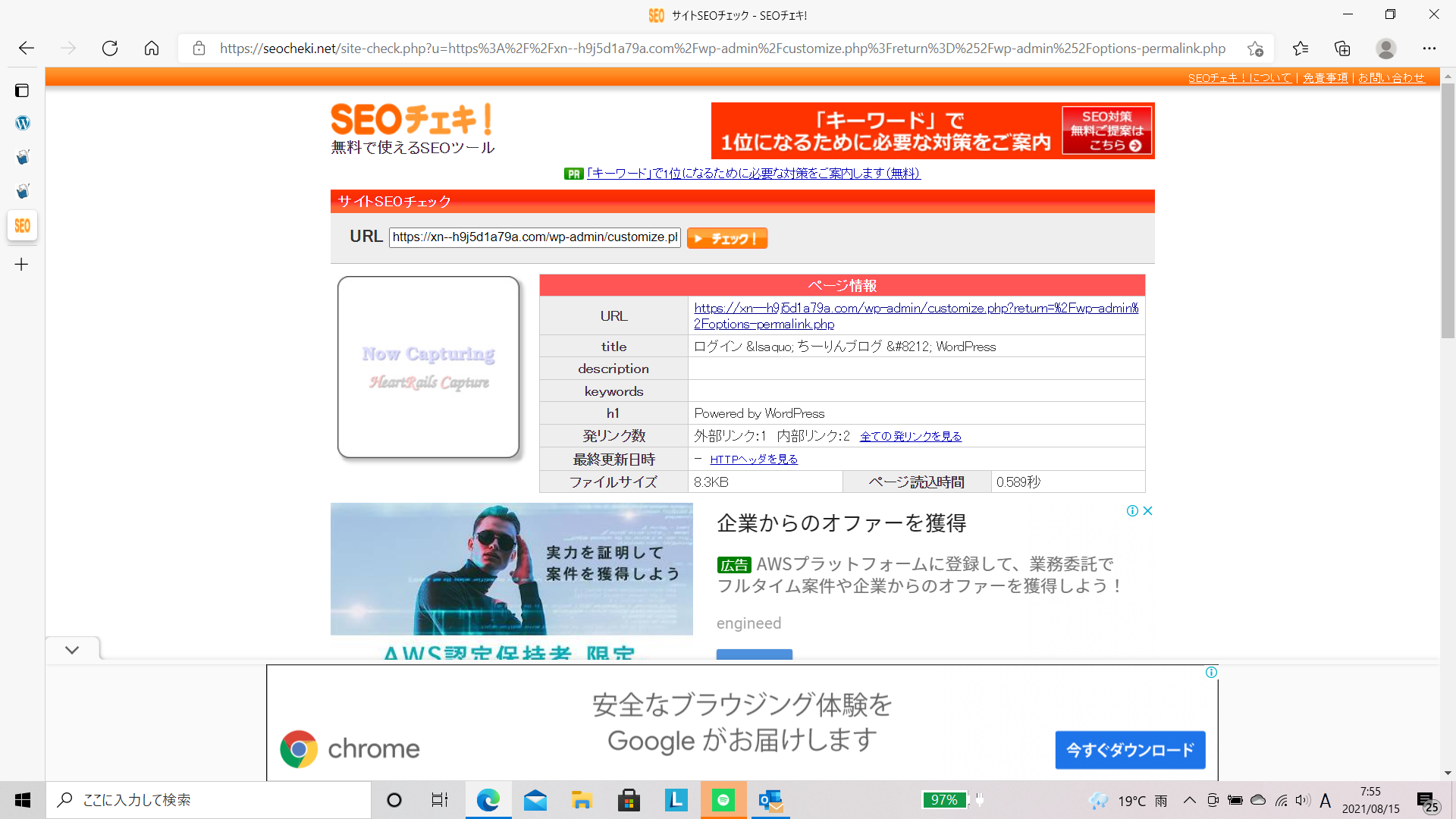This screenshot has width=1456, height=819.
Task: Open the 免責事項 link
Action: pyautogui.click(x=1325, y=78)
